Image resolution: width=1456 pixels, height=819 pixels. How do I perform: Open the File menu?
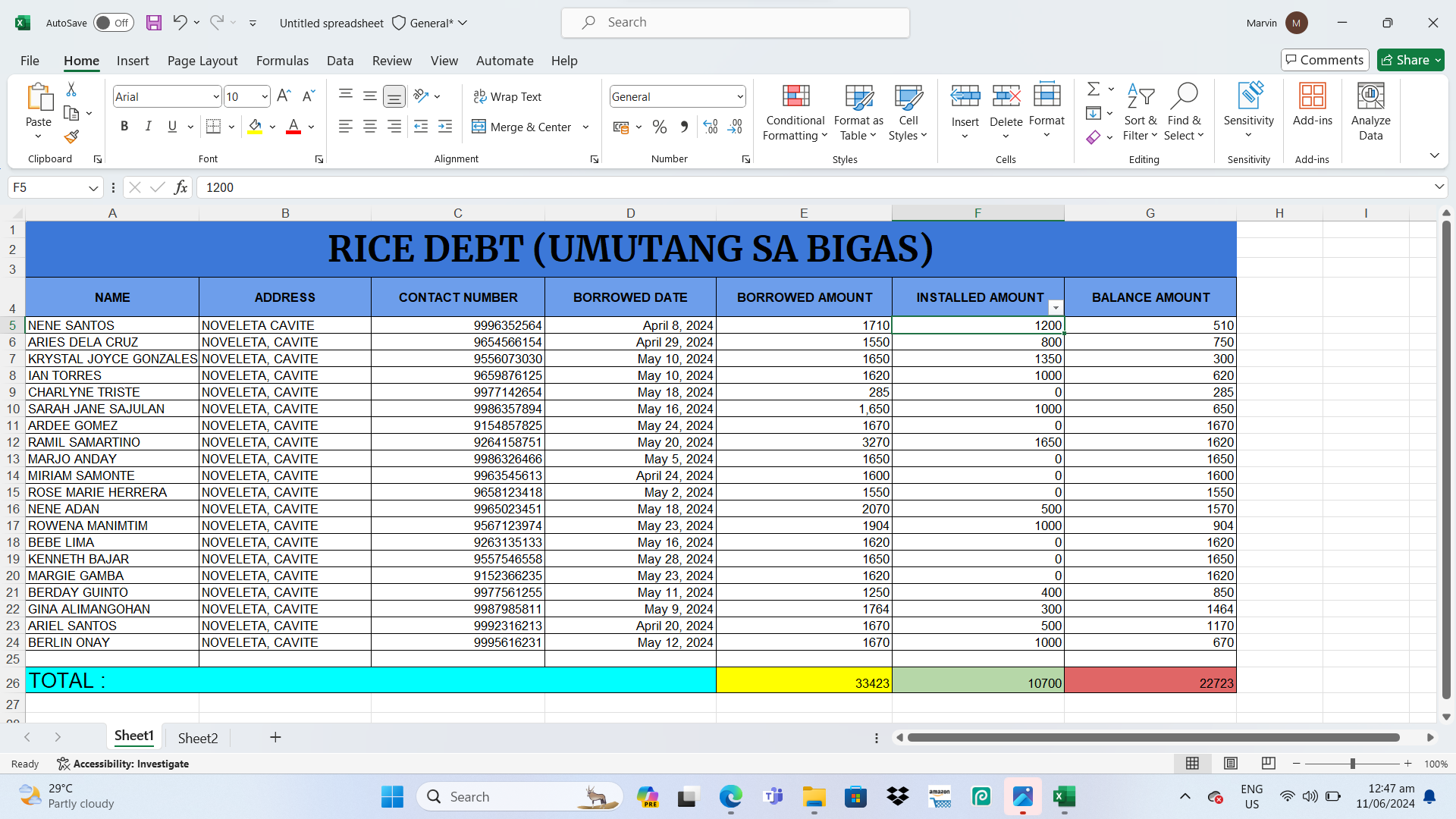30,61
